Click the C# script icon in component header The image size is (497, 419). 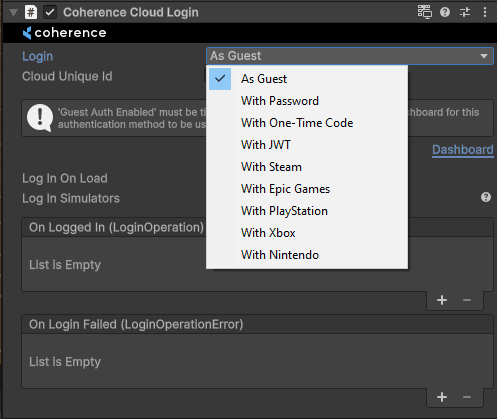pos(31,12)
